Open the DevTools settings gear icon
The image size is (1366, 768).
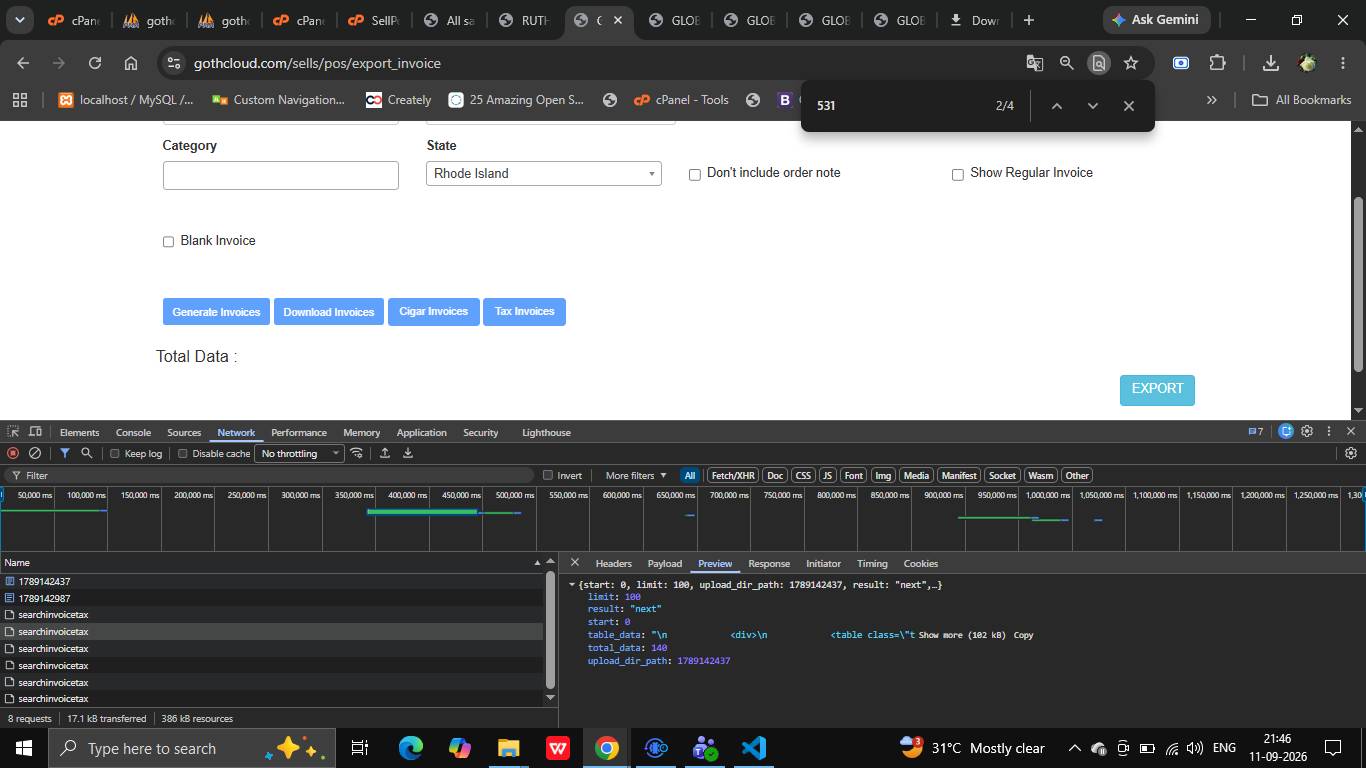1307,431
